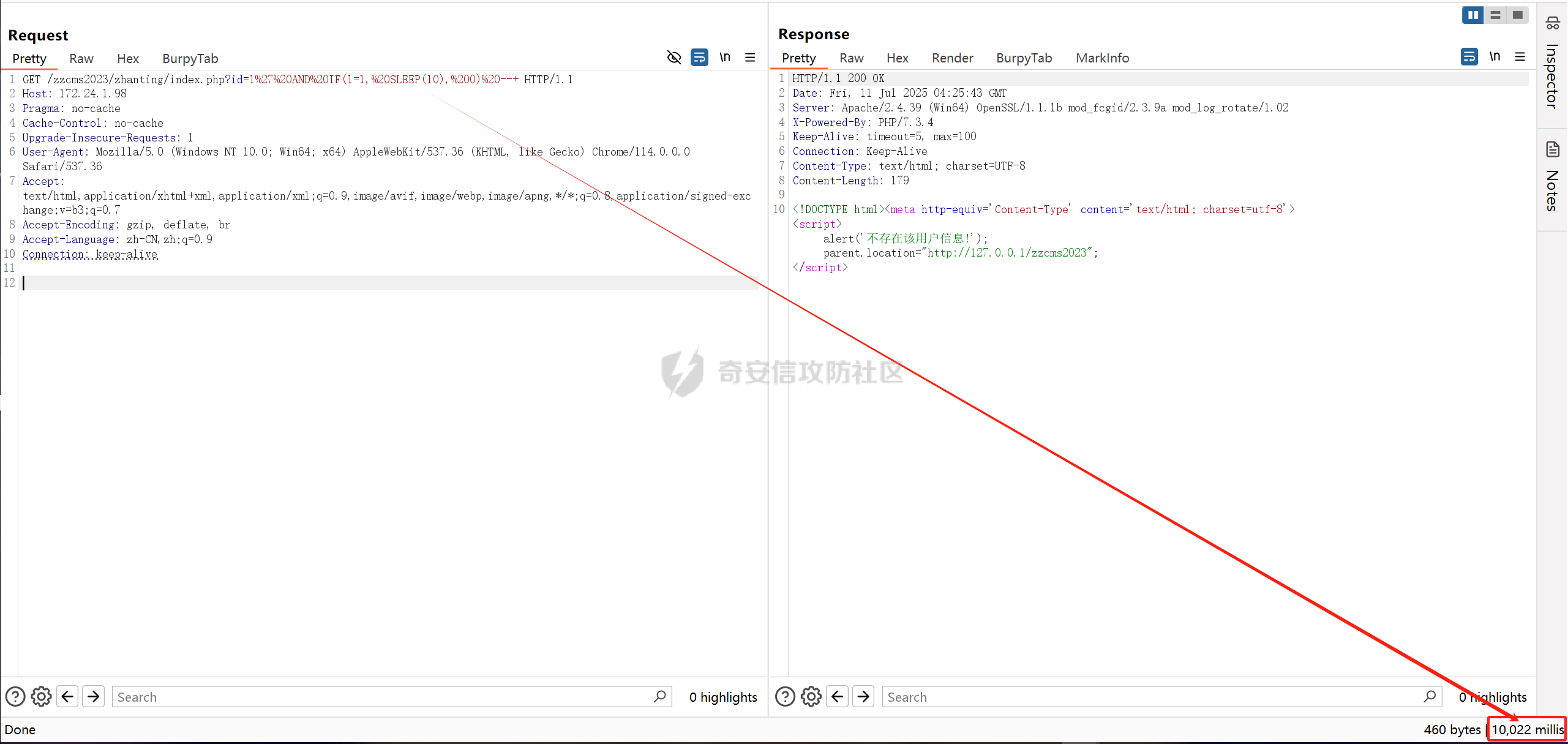Select top-bottom layout view icon
Viewport: 1568px width, 744px height.
1495,15
